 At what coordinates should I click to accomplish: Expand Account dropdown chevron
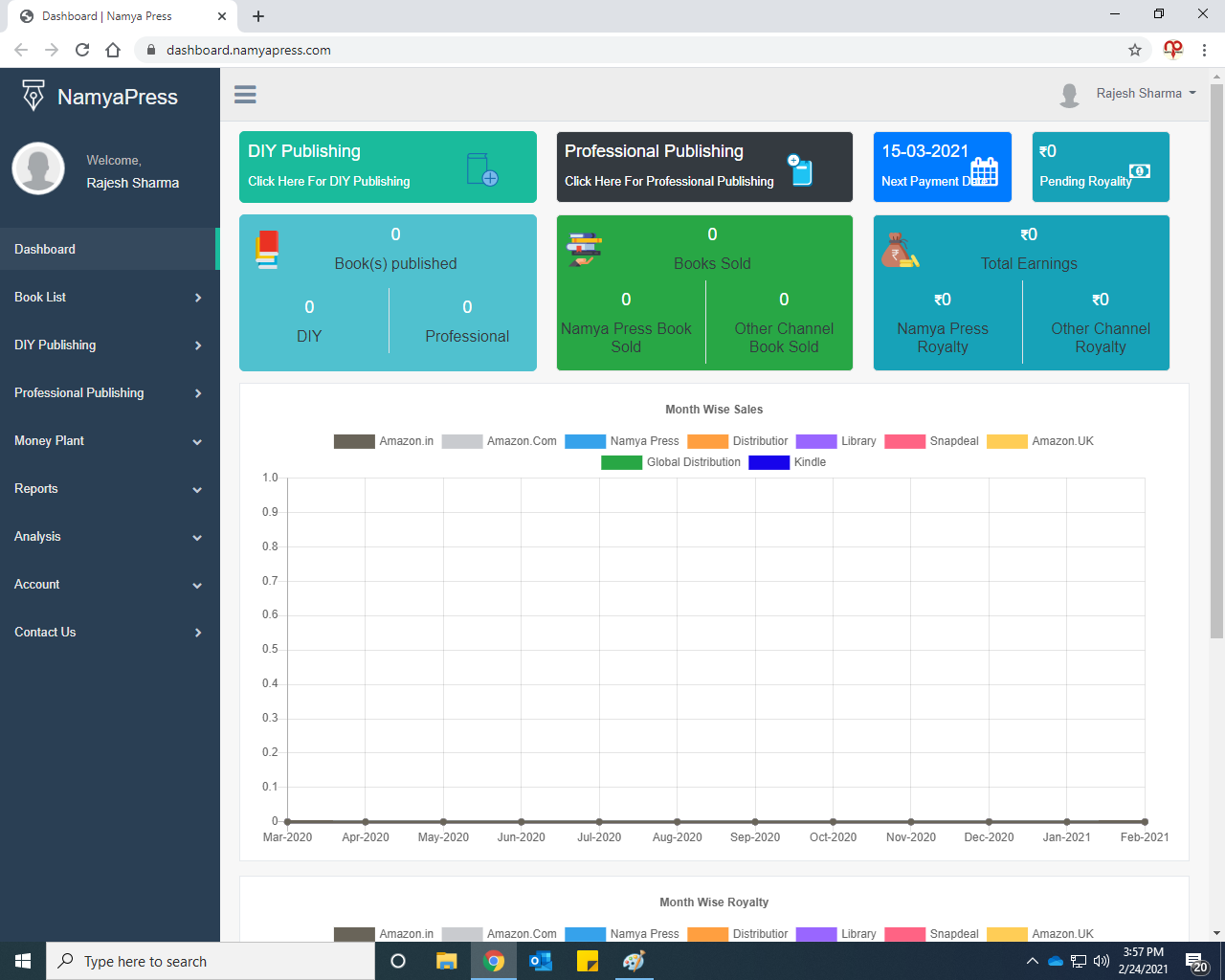point(197,586)
